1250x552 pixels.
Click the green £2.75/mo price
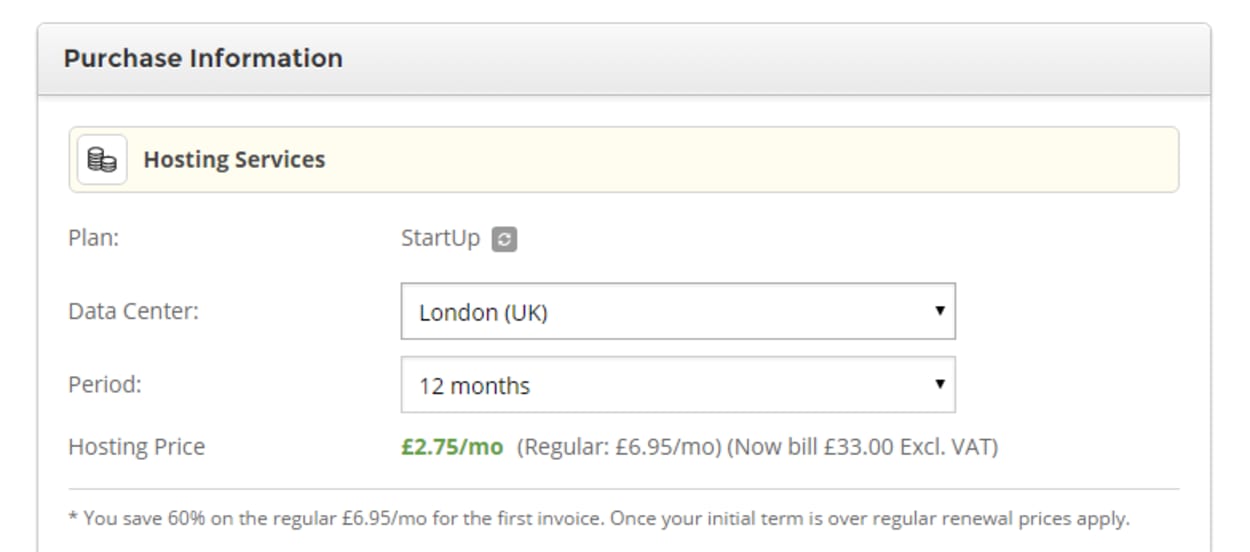point(452,447)
